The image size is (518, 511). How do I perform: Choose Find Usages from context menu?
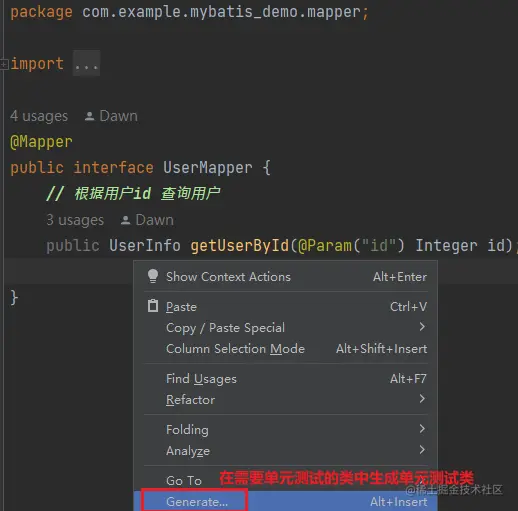(x=286, y=379)
